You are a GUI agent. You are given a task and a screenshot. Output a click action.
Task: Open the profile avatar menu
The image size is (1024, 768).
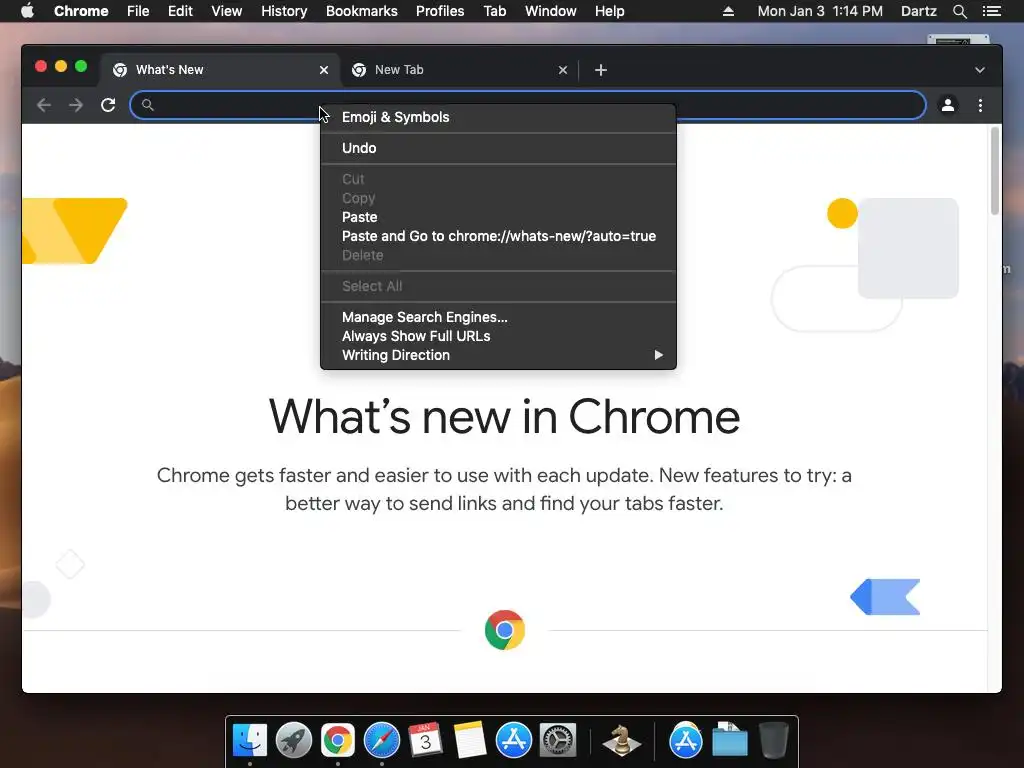948,105
